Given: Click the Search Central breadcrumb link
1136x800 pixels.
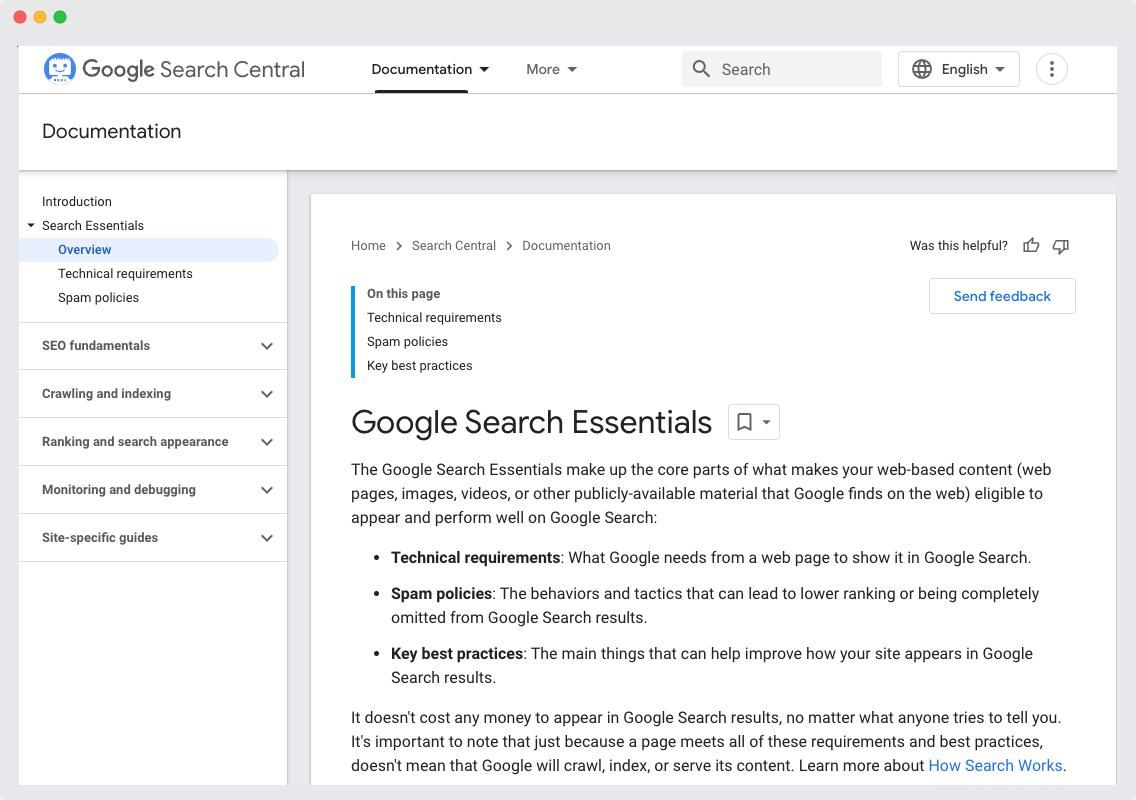Looking at the screenshot, I should click(x=454, y=246).
